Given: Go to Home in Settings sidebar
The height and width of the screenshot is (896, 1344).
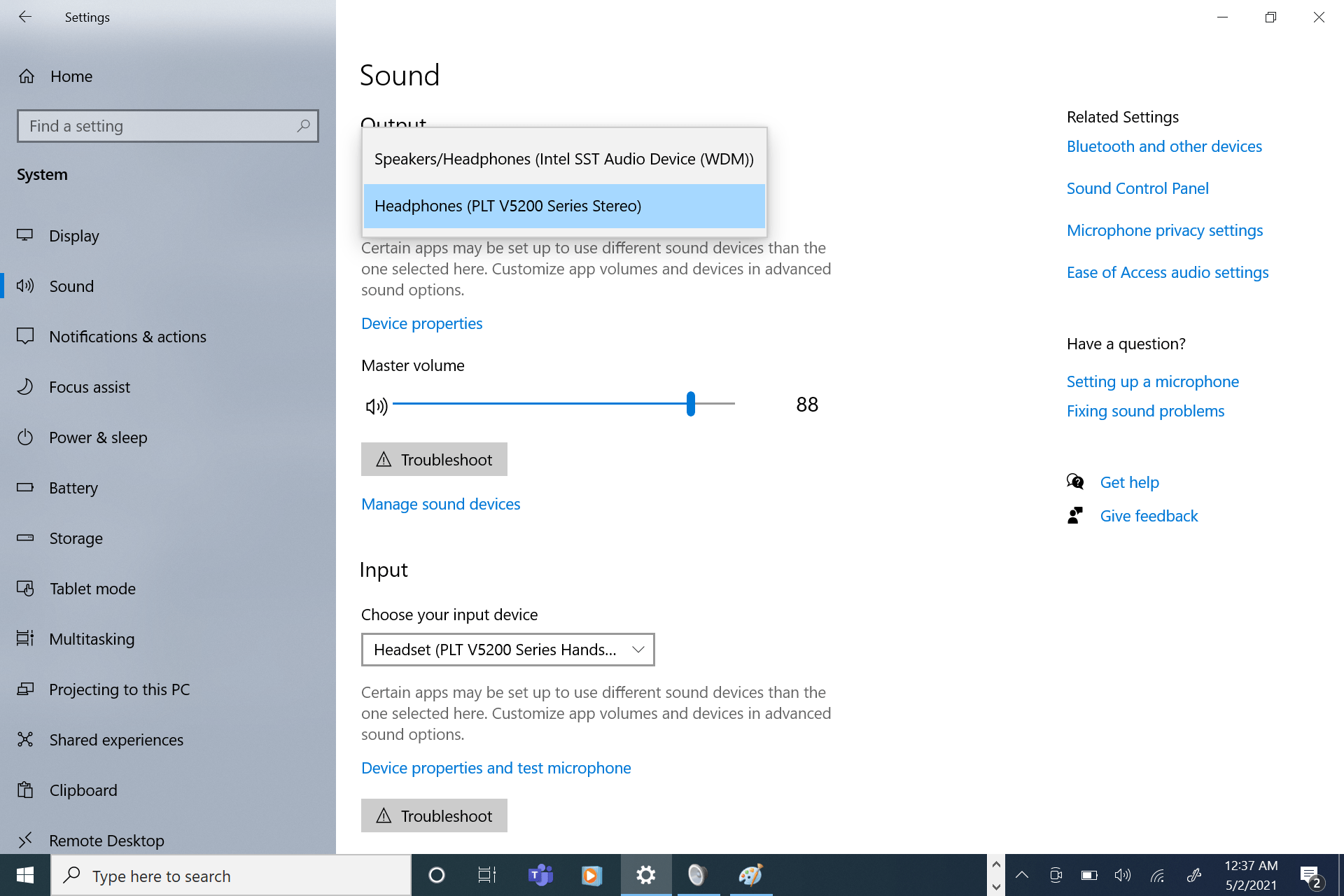Looking at the screenshot, I should tap(71, 76).
